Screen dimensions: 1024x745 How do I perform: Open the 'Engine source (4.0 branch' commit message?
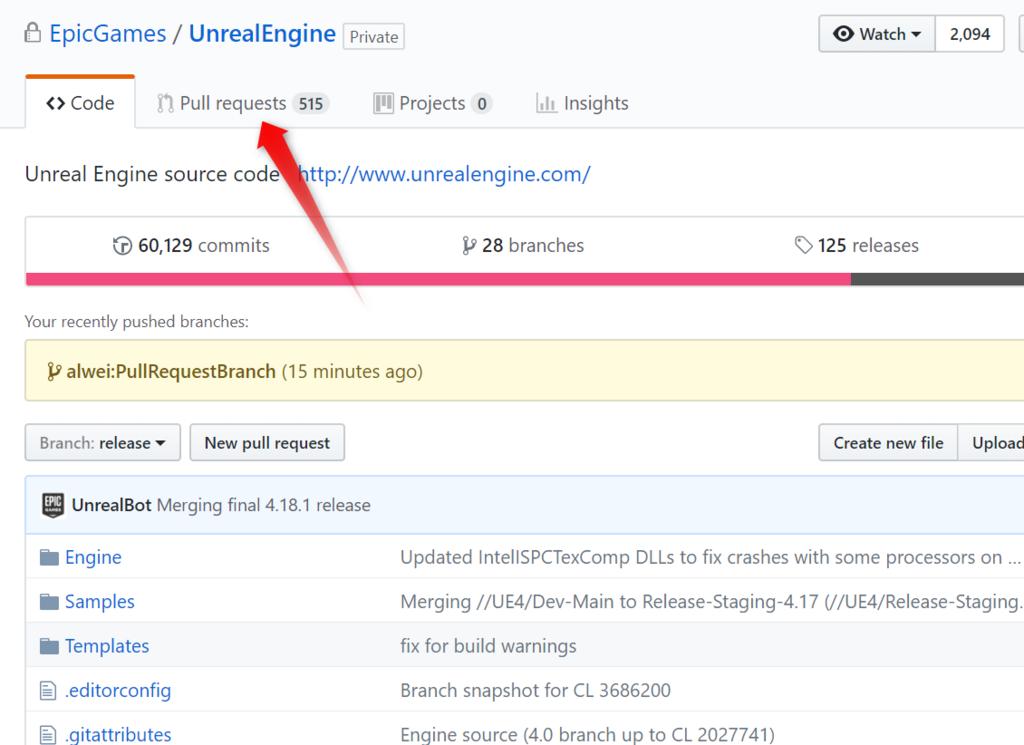click(588, 735)
